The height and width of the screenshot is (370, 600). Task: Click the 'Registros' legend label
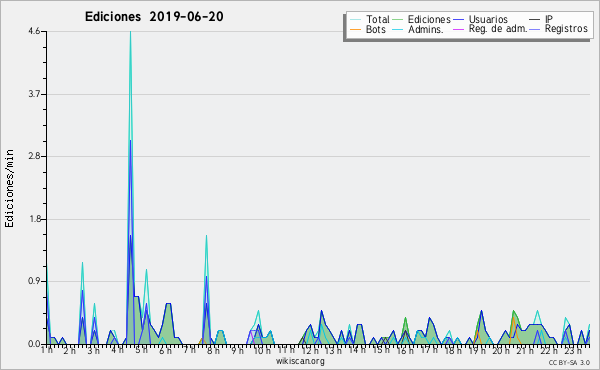tap(566, 29)
